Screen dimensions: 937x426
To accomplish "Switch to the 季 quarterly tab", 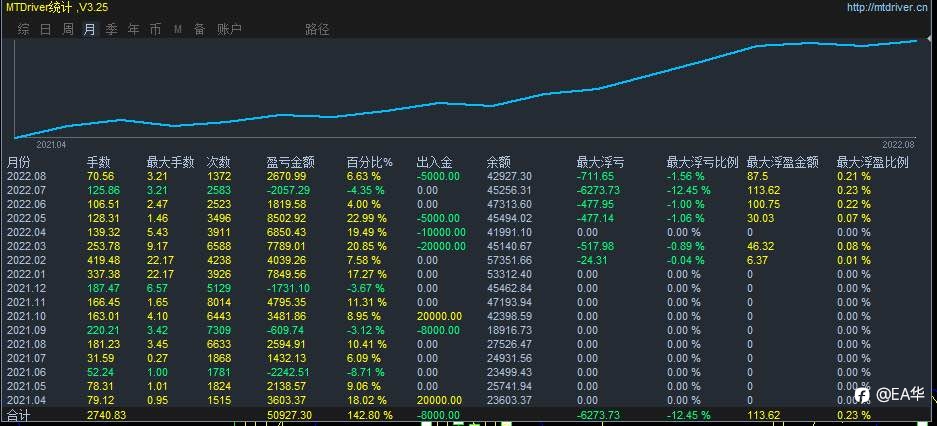I will tap(112, 29).
